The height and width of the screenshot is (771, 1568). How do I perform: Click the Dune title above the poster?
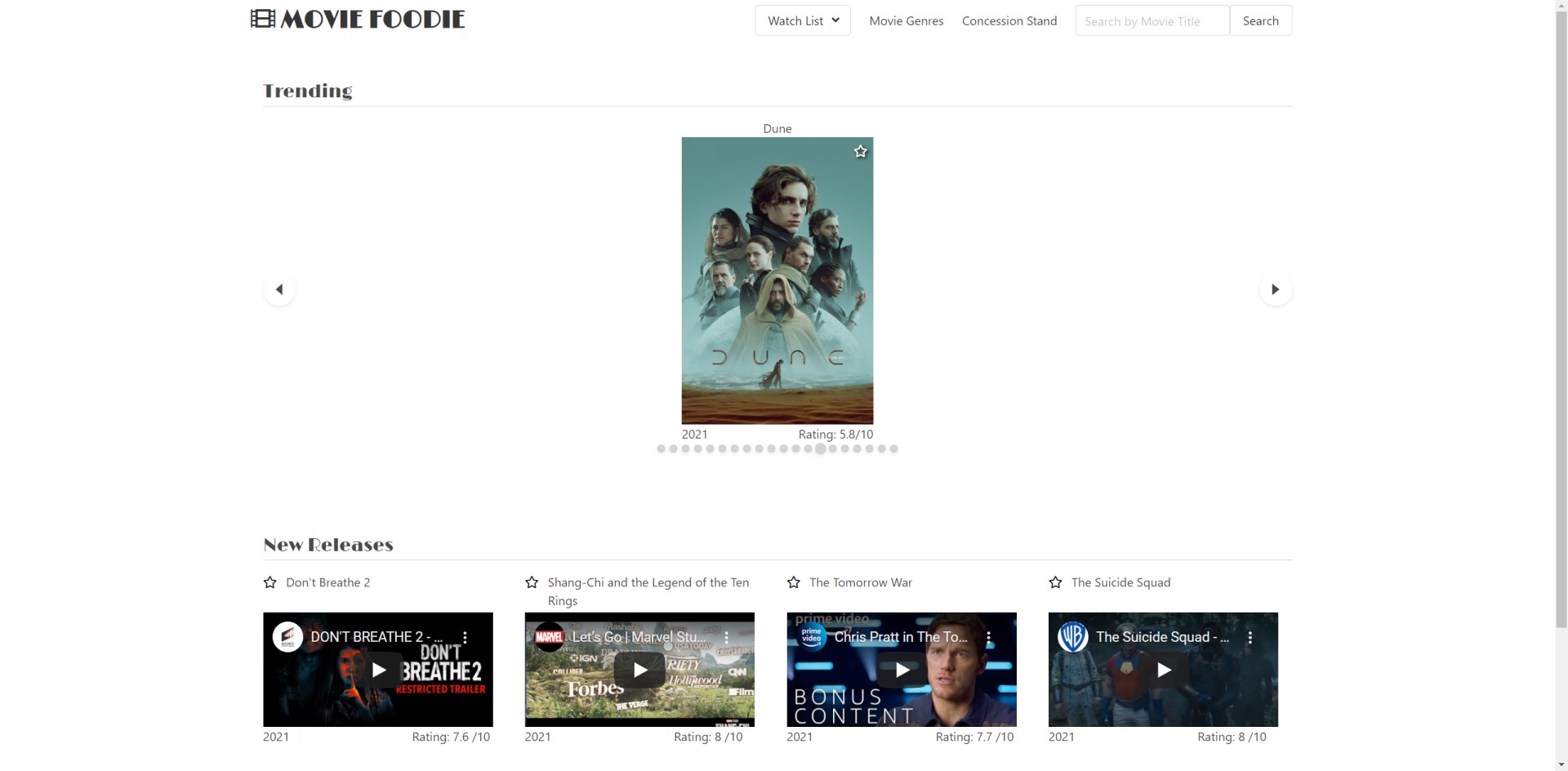[777, 128]
